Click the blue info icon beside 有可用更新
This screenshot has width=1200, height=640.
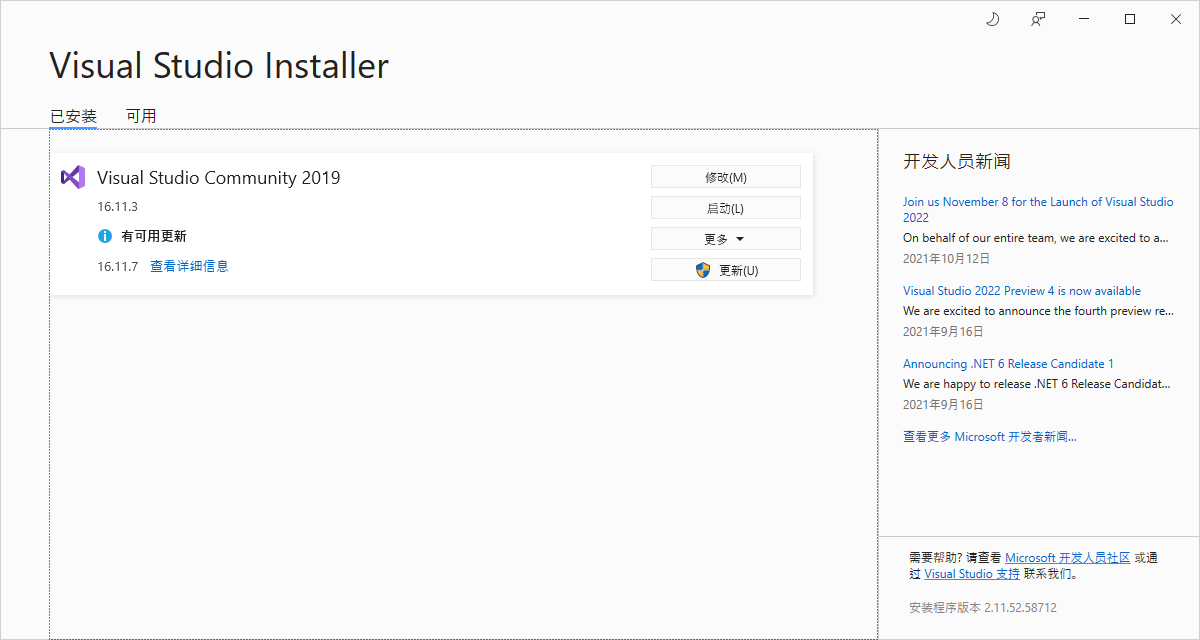105,236
